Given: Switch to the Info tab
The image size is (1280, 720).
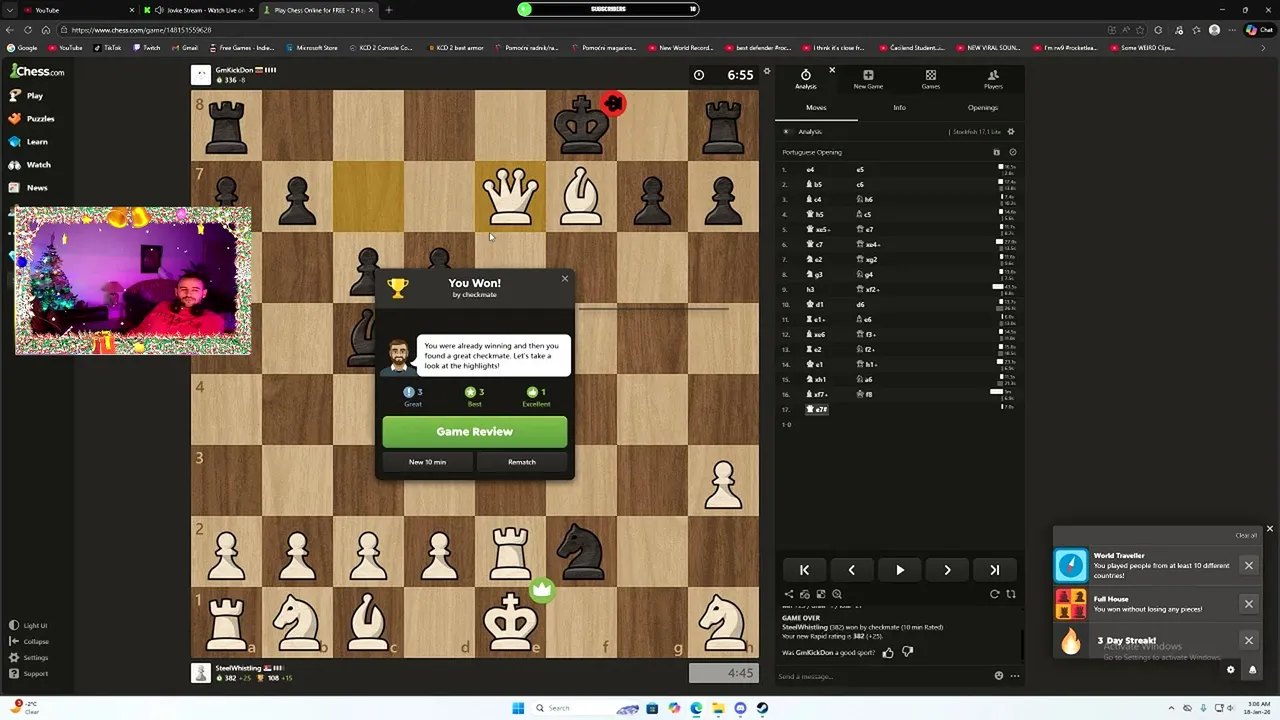Looking at the screenshot, I should click(x=899, y=108).
